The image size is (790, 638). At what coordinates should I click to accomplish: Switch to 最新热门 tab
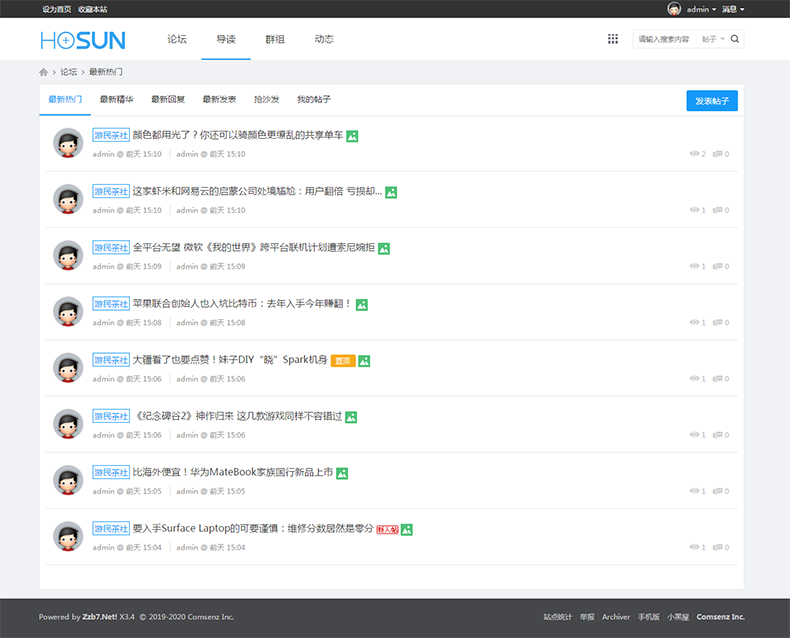65,99
